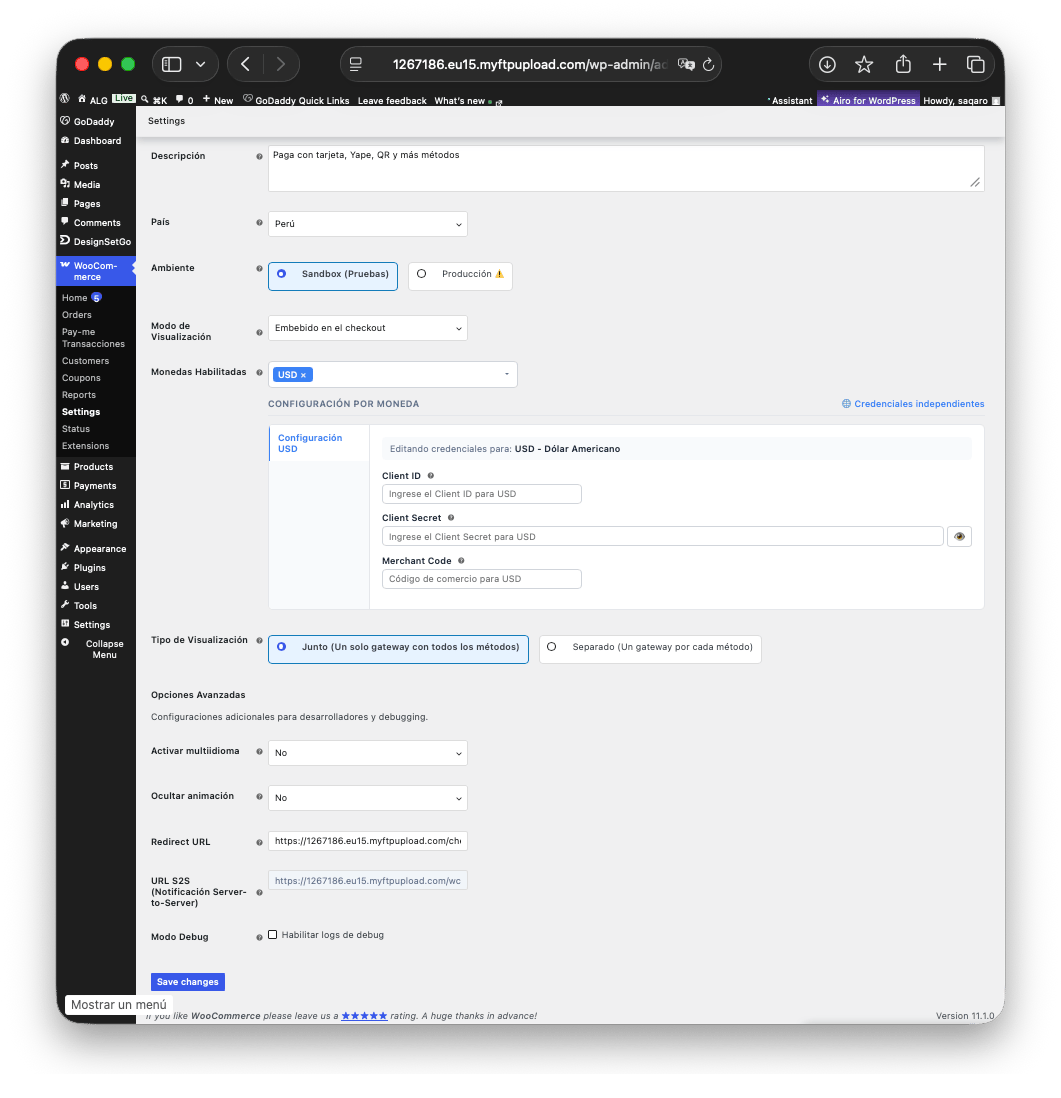The image size is (1061, 1098).
Task: Click five-star rating link in footer
Action: [x=364, y=1016]
